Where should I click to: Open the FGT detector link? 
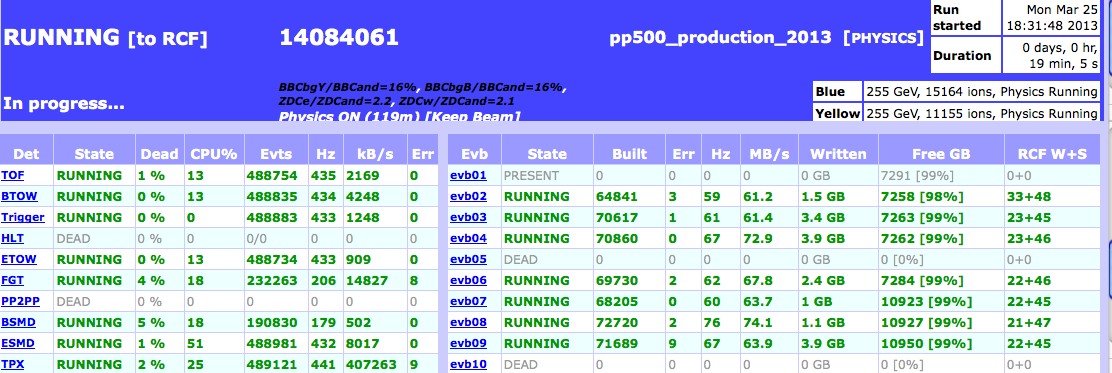click(12, 280)
